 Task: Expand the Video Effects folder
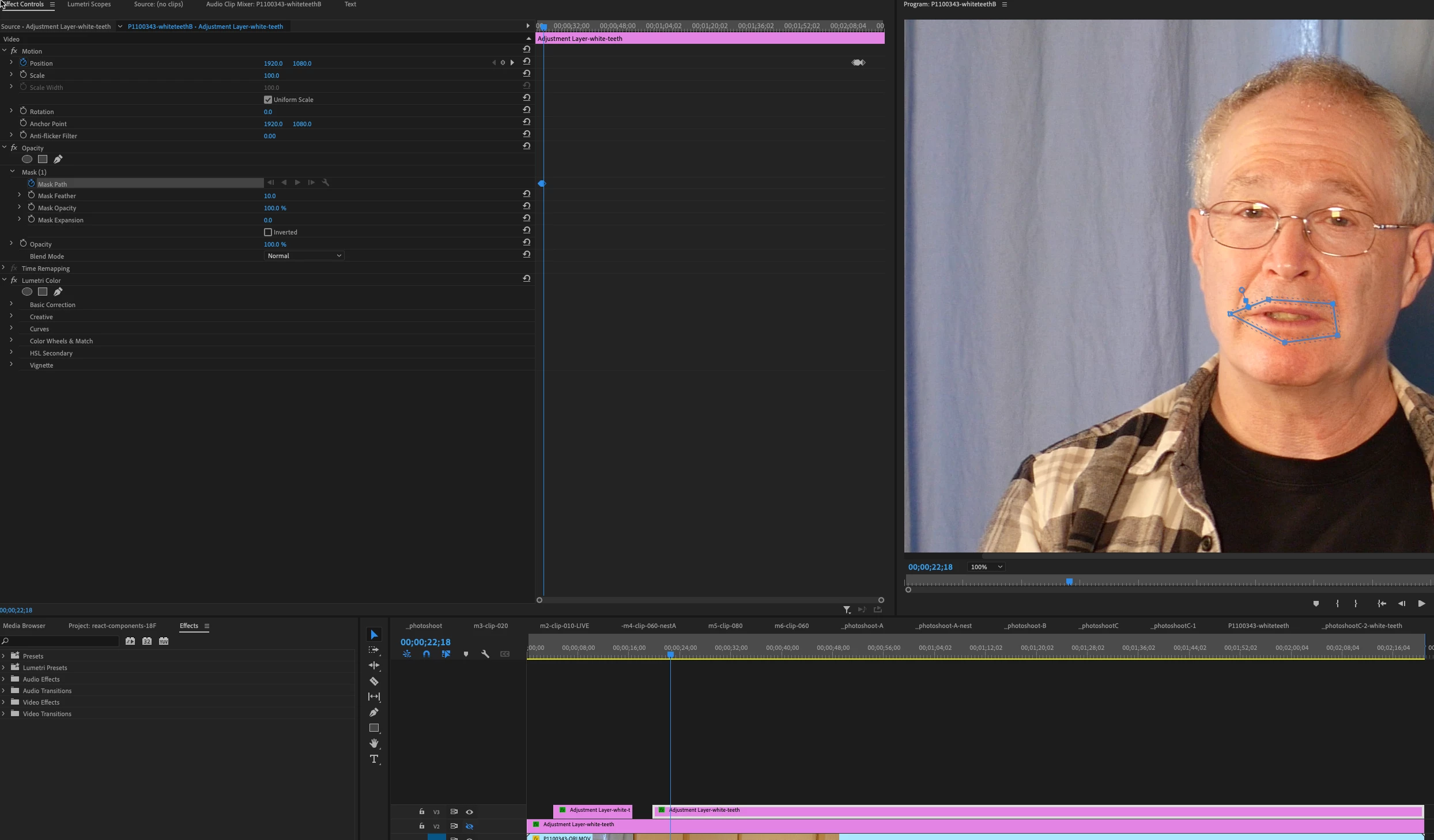pyautogui.click(x=4, y=702)
